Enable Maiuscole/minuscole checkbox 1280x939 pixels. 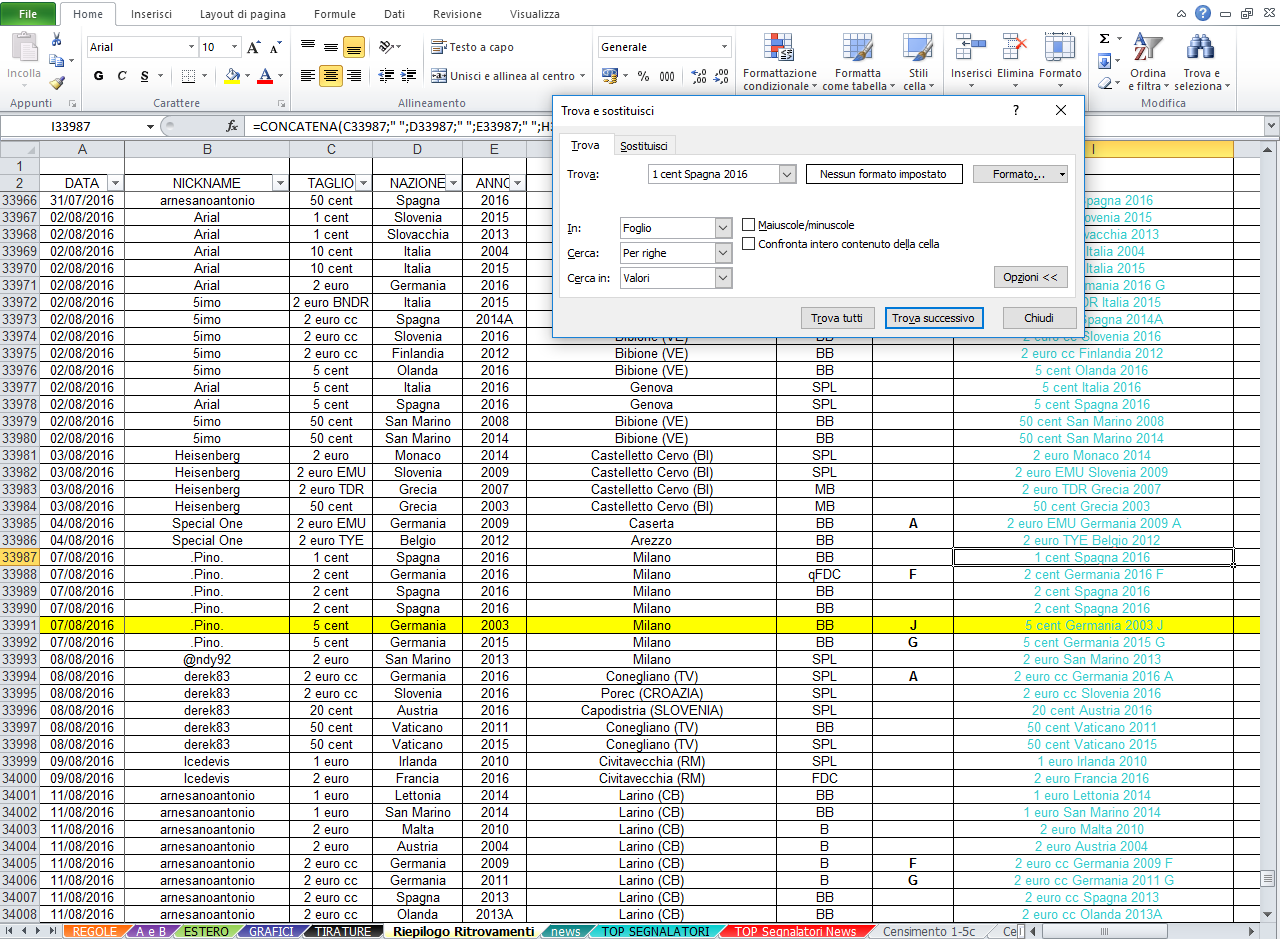[x=749, y=225]
